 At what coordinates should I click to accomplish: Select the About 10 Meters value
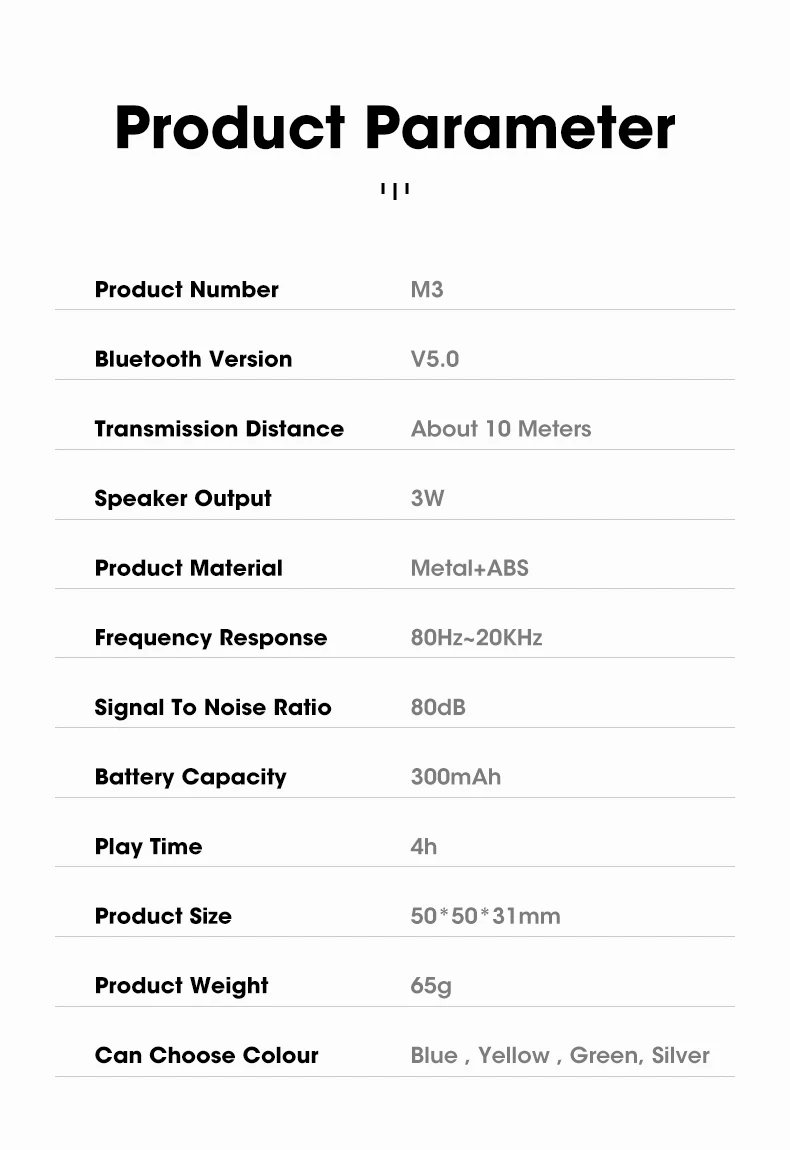[500, 429]
